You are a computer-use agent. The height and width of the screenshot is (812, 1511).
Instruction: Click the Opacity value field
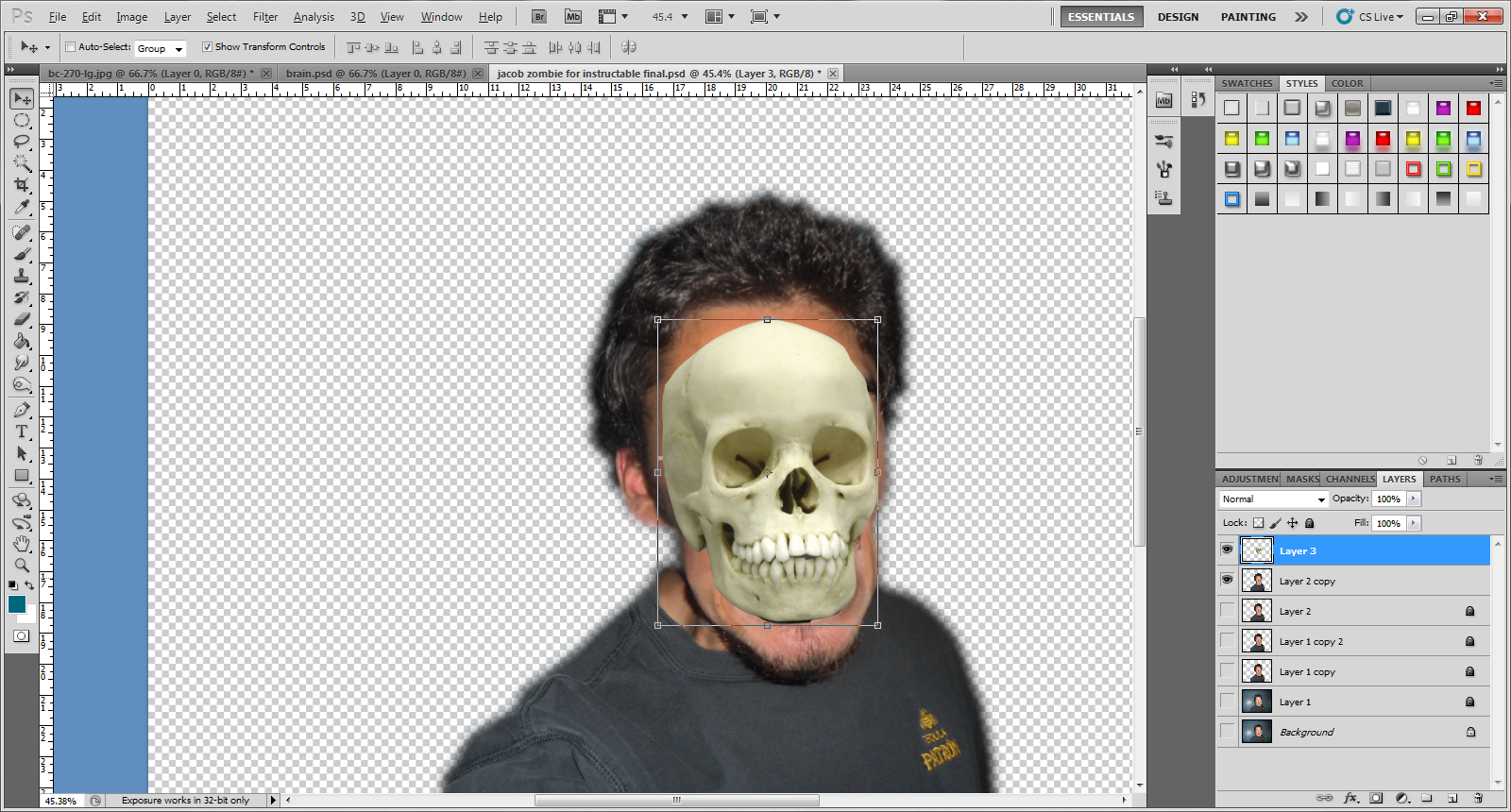pos(1389,499)
